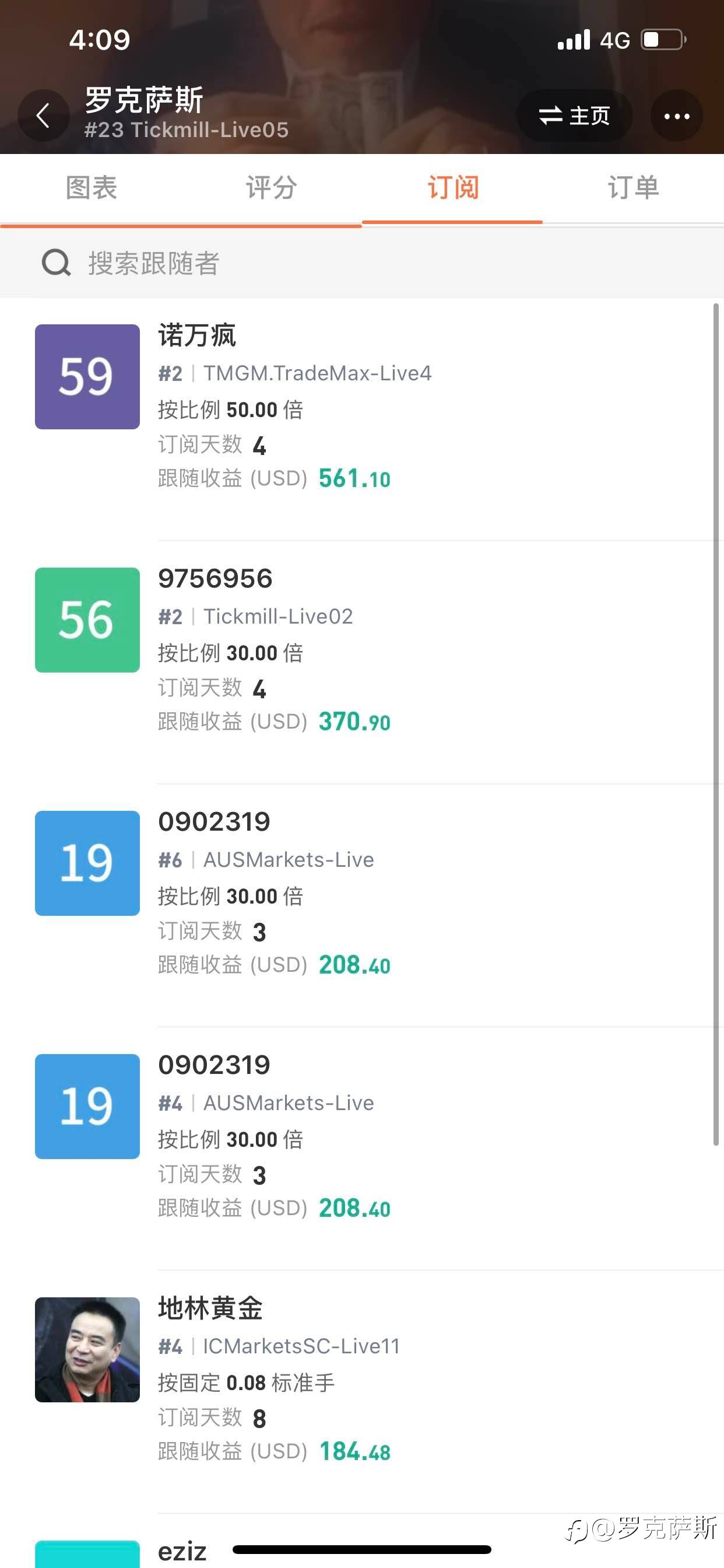Open follower 诺万疯 name link
724x1568 pixels.
pyautogui.click(x=197, y=335)
